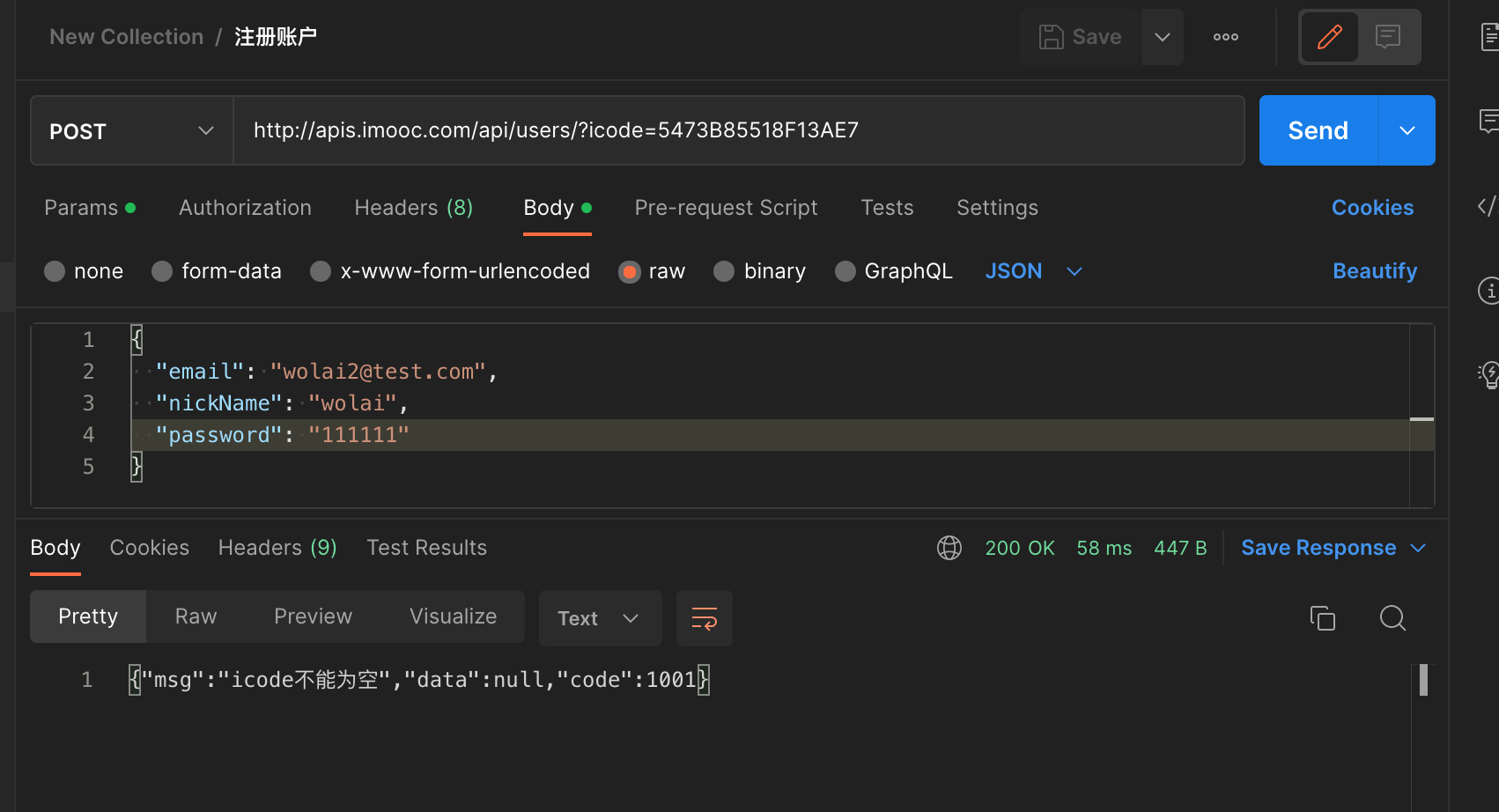Viewport: 1499px width, 812px height.
Task: Switch to the Authorization tab
Action: tap(245, 208)
